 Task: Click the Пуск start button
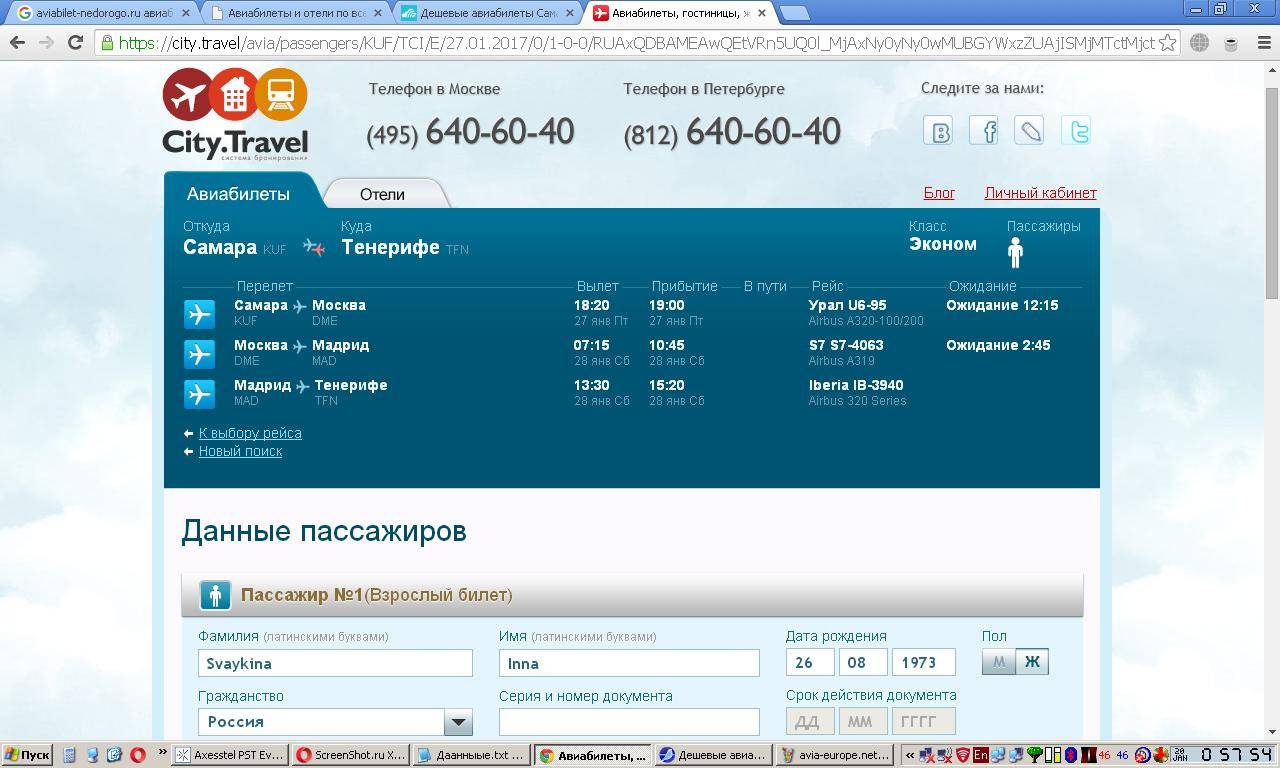(x=28, y=755)
